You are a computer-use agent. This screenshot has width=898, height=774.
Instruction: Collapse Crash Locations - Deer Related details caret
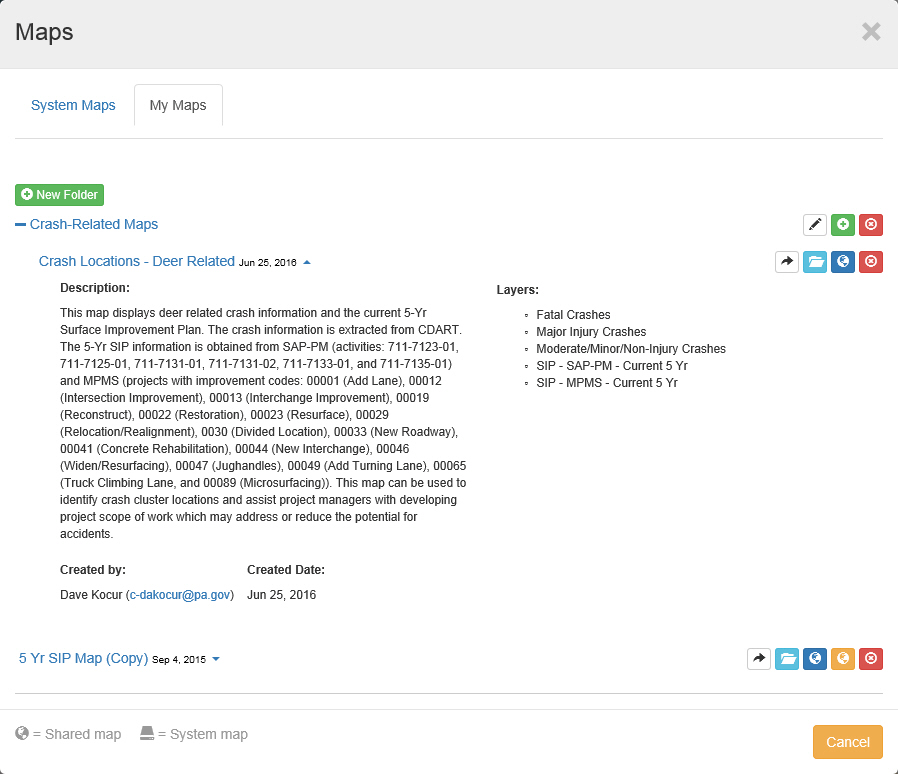307,263
